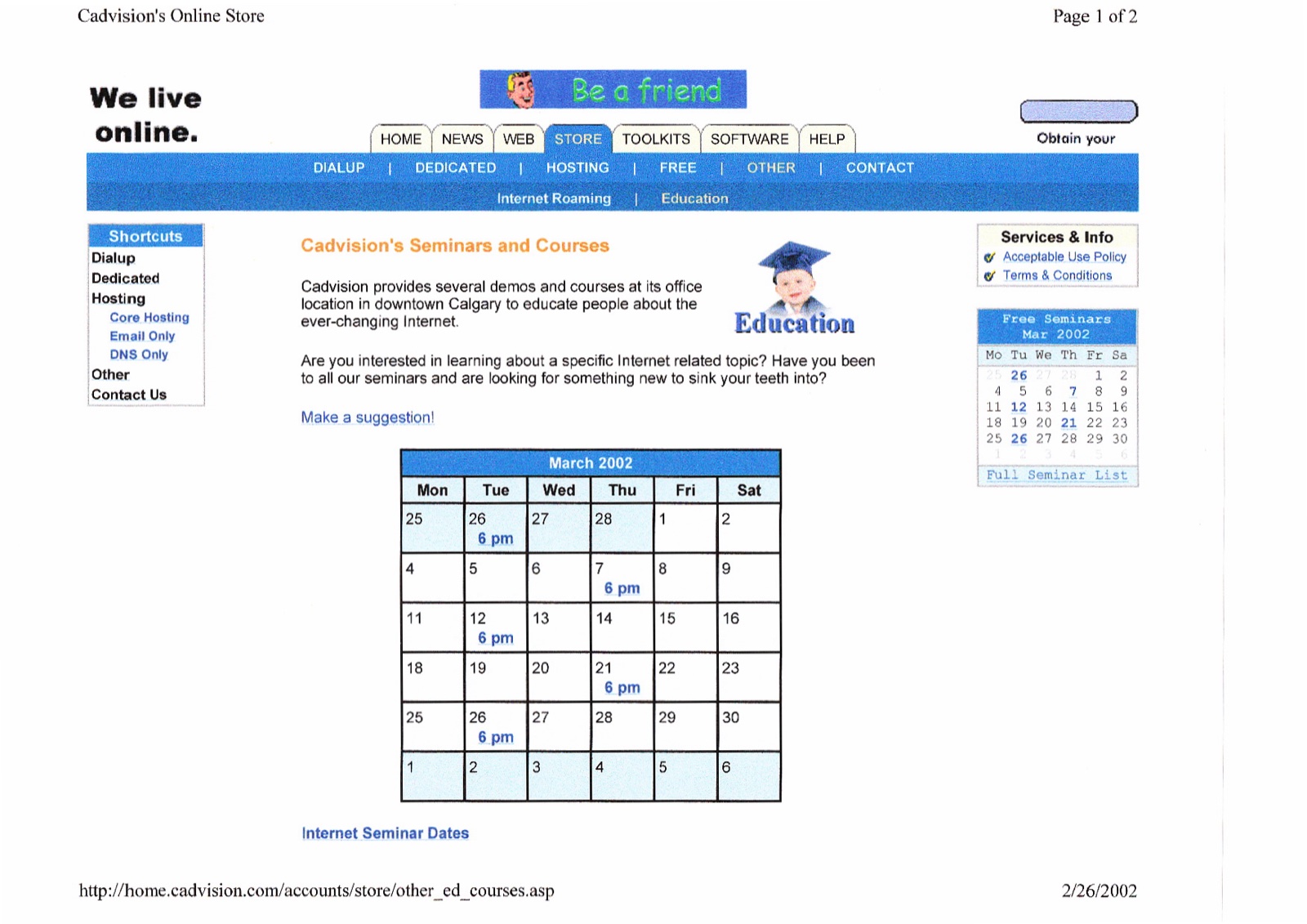Image resolution: width=1307 pixels, height=924 pixels.
Task: Click 6 pm seminar on Thursday the 7th
Action: [x=622, y=589]
